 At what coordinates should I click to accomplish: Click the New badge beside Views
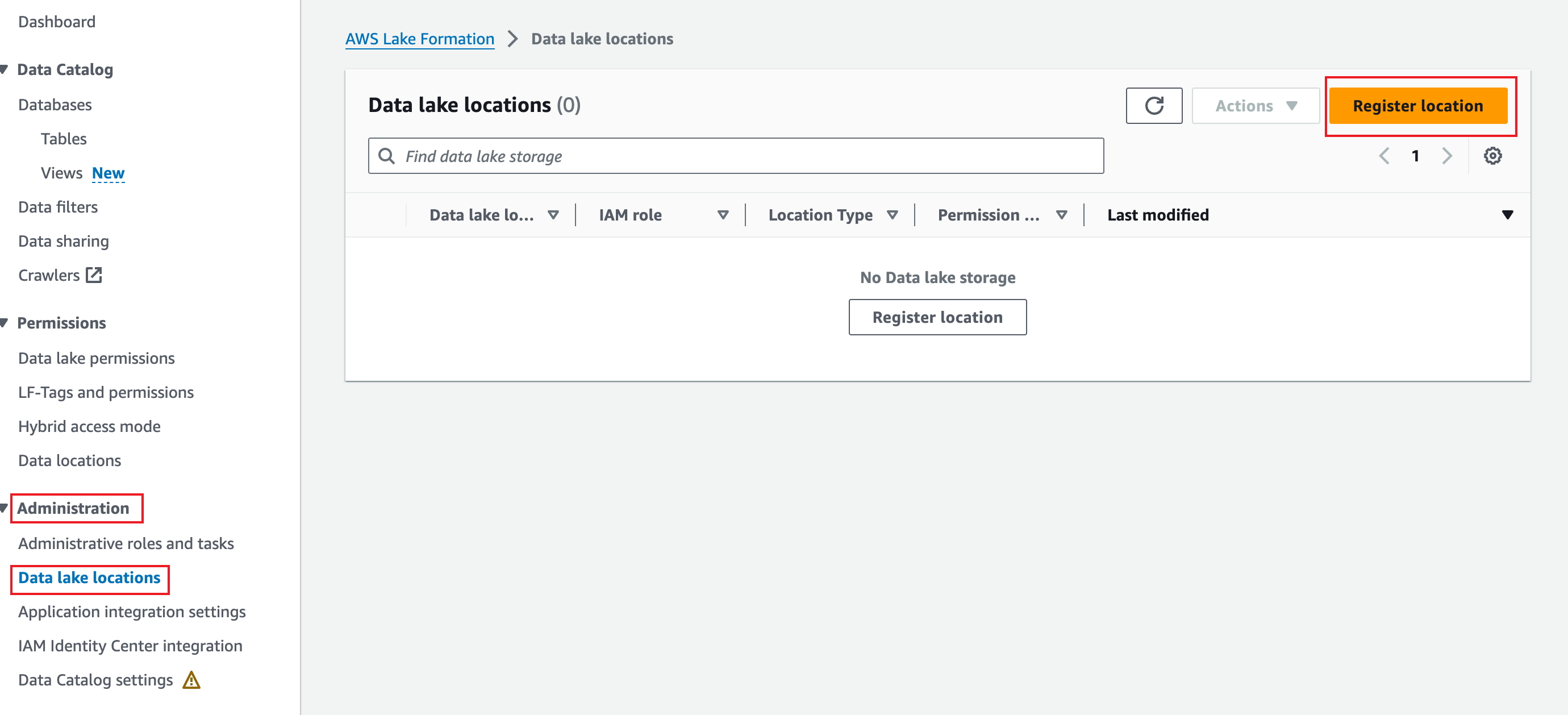tap(108, 173)
